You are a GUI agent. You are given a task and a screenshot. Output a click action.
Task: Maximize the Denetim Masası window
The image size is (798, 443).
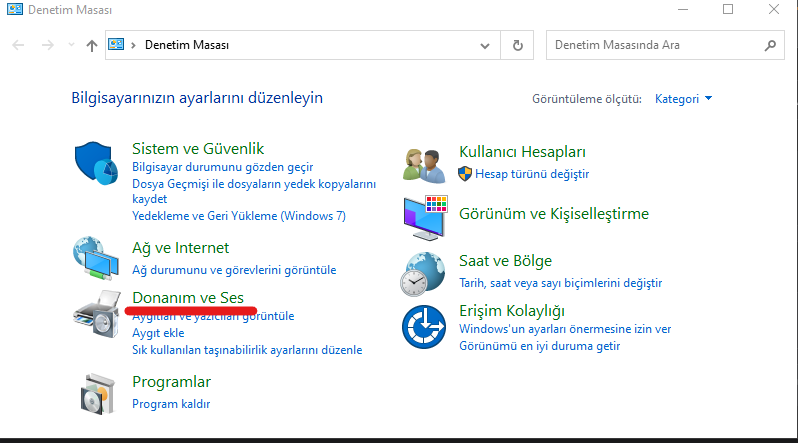pos(728,9)
